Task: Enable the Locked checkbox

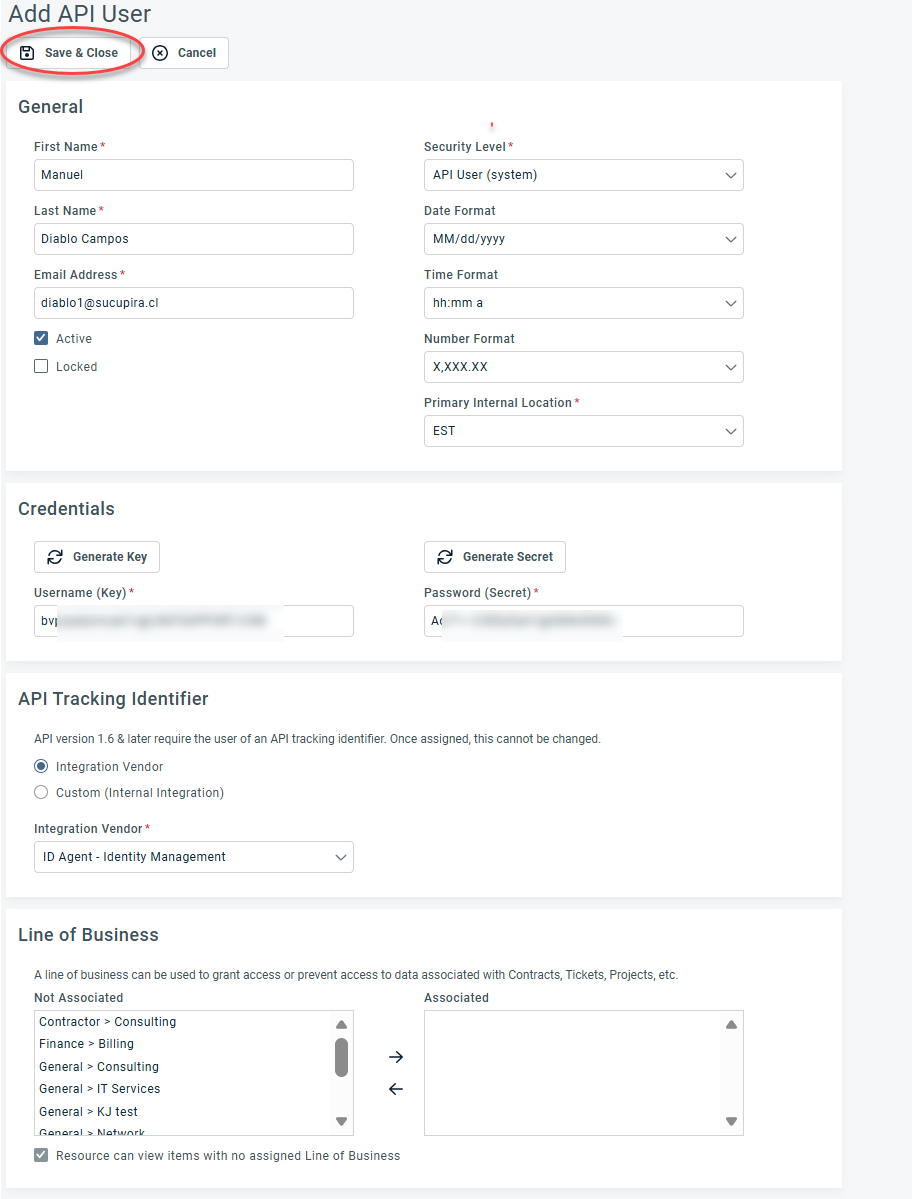Action: [x=41, y=367]
